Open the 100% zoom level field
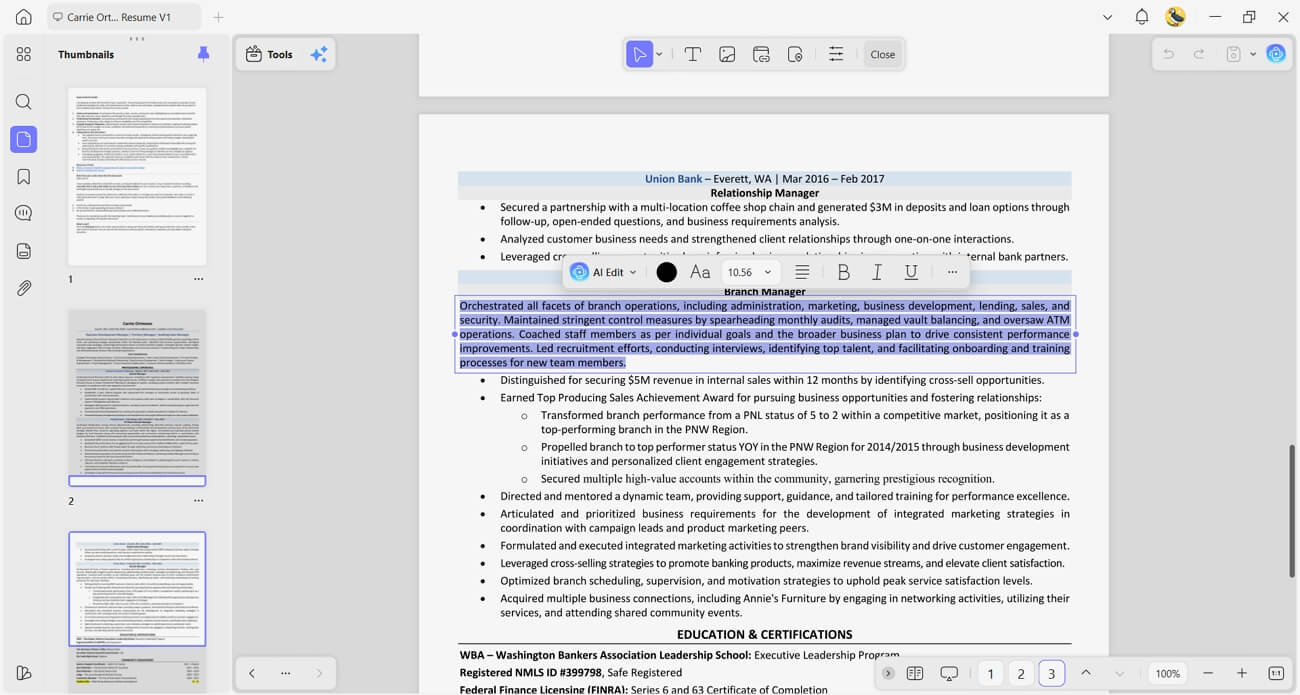The image size is (1300, 695). click(x=1168, y=673)
